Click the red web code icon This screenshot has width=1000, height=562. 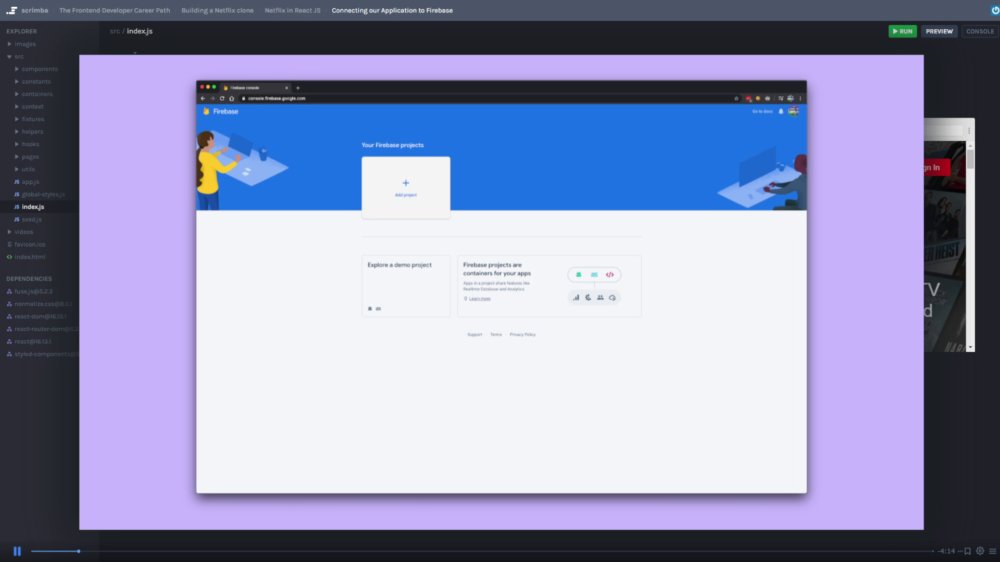(x=610, y=274)
